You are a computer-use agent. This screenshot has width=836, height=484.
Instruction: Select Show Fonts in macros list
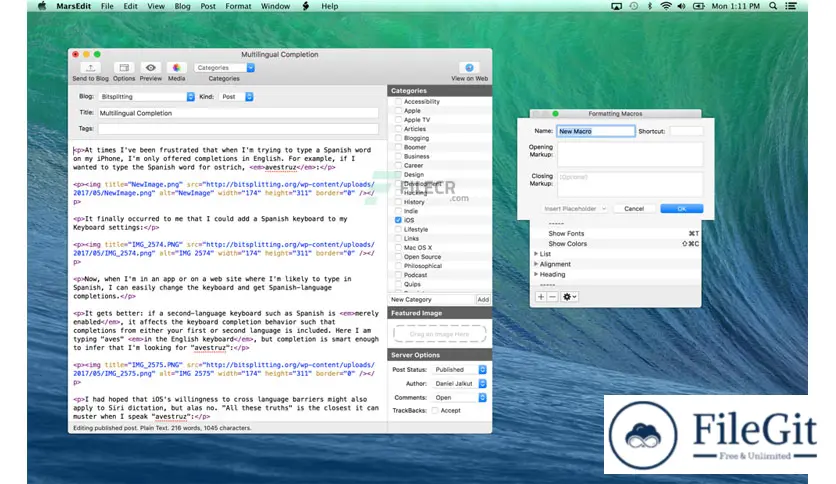pyautogui.click(x=566, y=233)
